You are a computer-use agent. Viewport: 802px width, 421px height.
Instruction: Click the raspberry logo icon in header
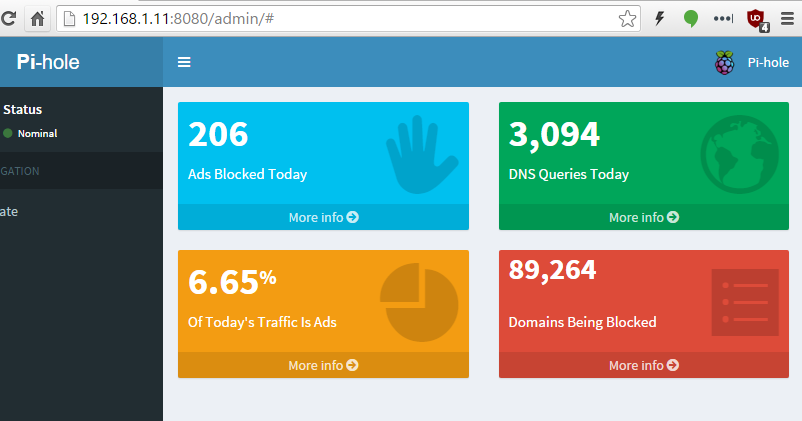click(x=725, y=63)
